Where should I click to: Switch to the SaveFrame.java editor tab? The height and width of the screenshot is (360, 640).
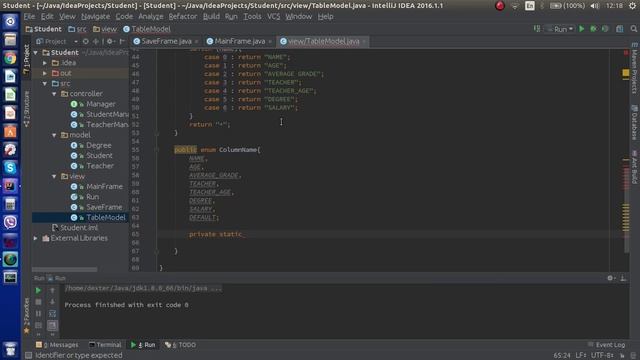pos(166,41)
